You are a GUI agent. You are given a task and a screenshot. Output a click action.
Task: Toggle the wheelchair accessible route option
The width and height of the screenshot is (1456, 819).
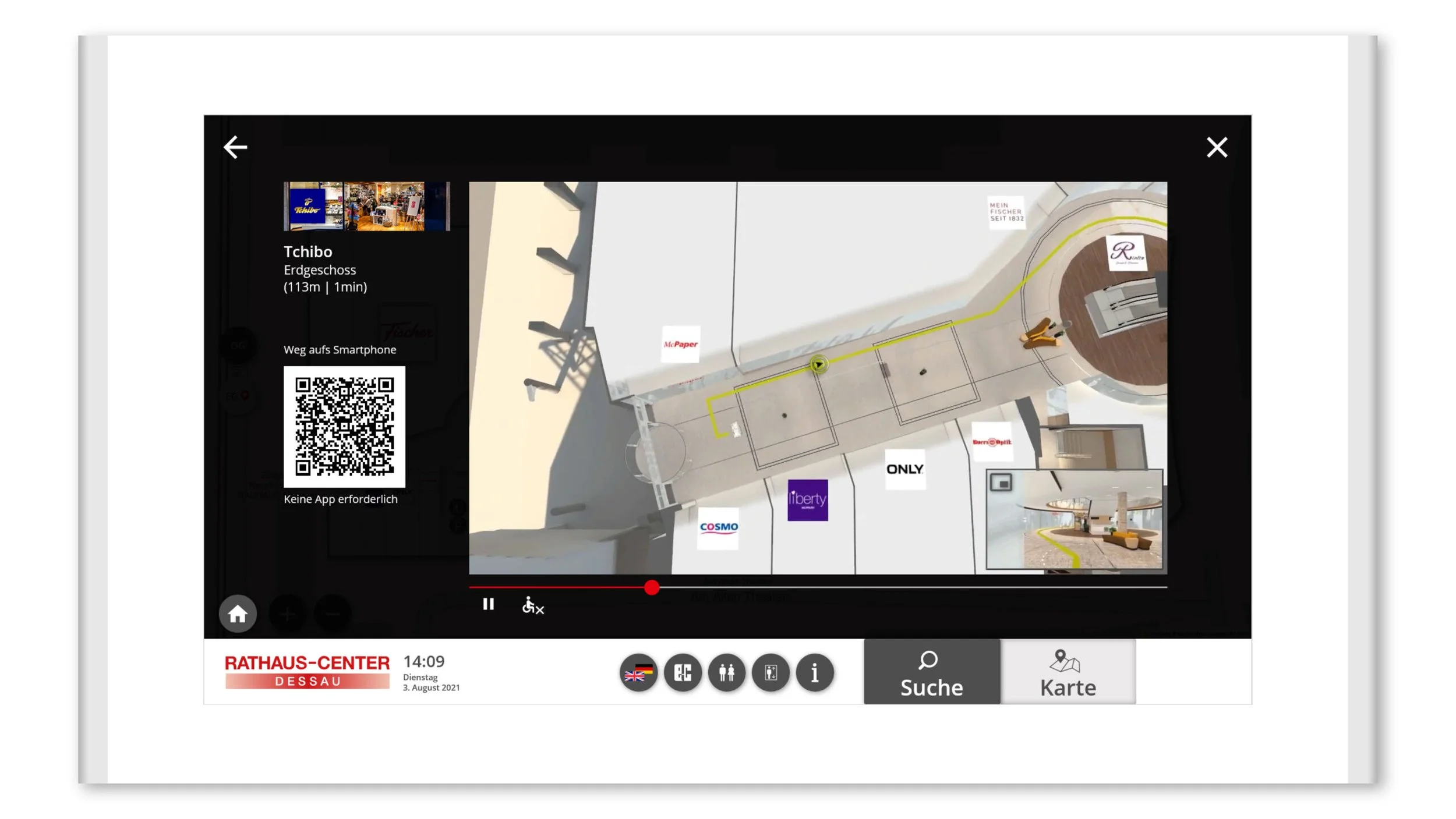coord(532,605)
